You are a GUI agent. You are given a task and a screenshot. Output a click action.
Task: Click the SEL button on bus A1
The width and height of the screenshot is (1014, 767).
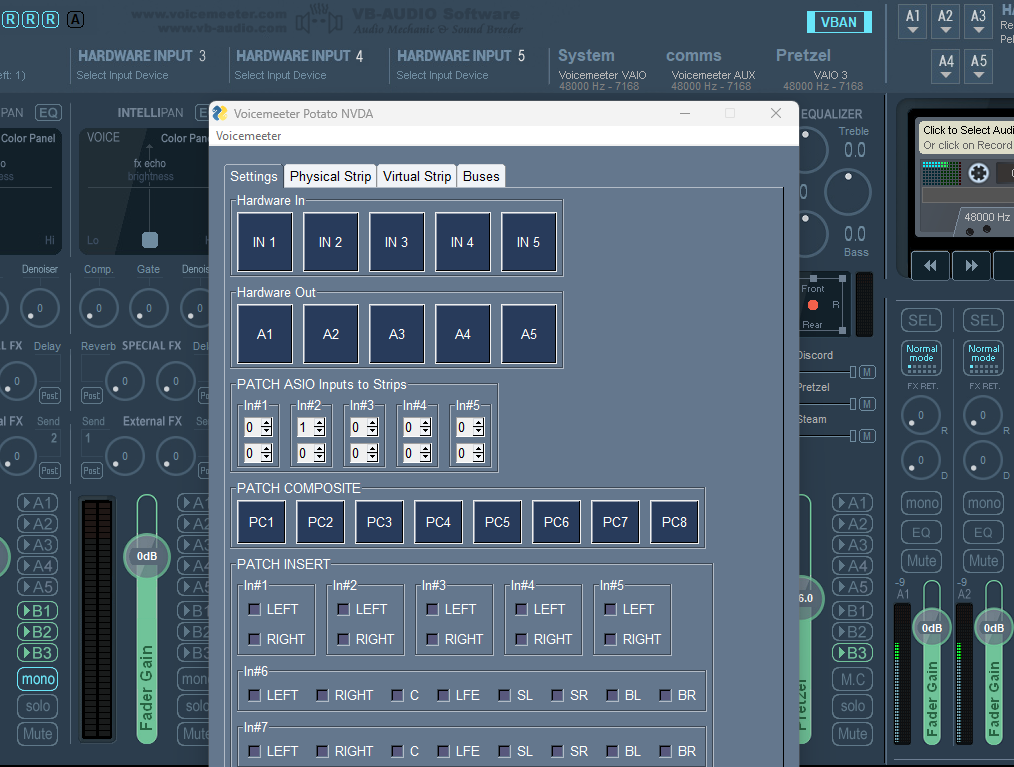click(921, 320)
